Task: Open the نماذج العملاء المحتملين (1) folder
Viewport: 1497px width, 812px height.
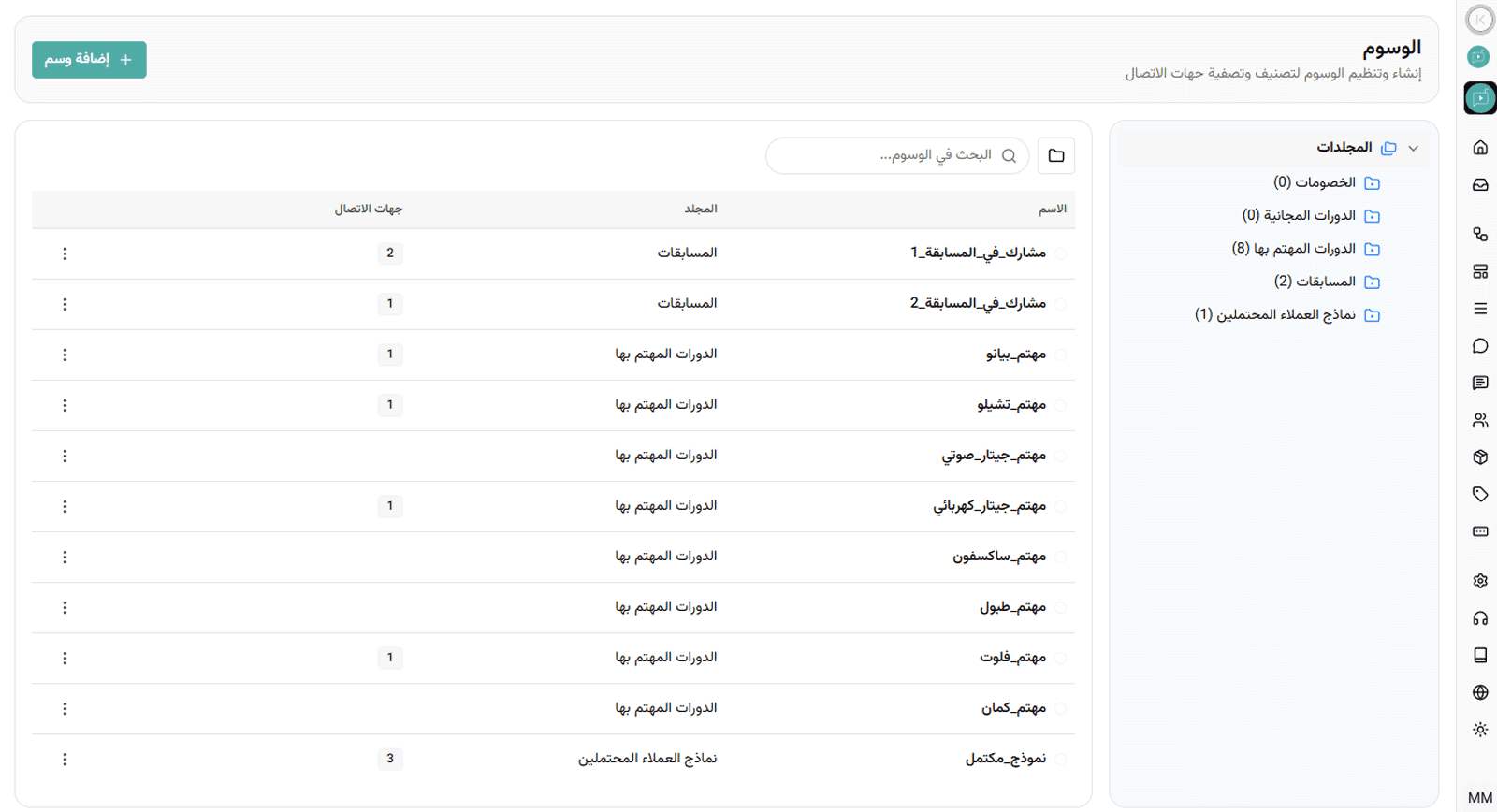Action: point(1287,314)
